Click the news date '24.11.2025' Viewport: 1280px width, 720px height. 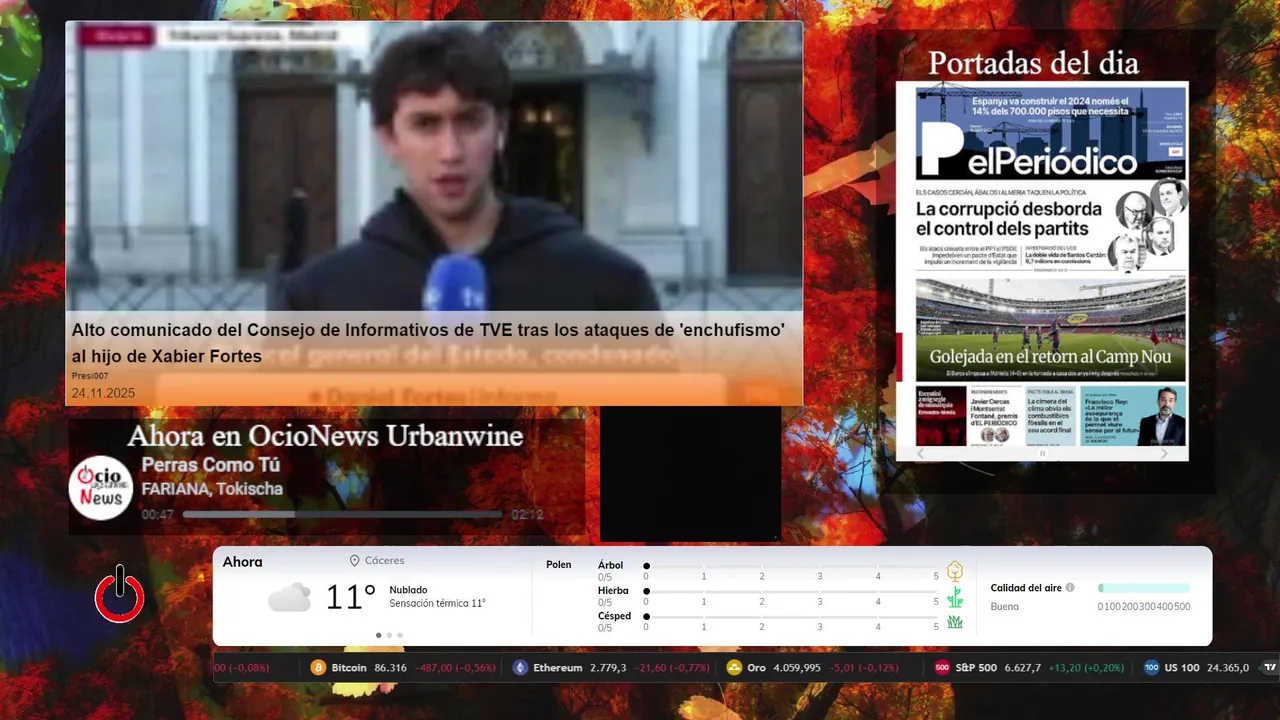103,393
